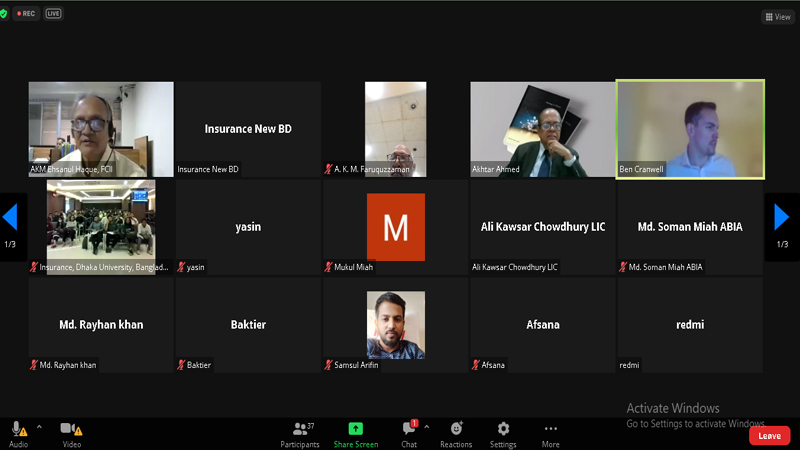
Task: Select Md. Soman Miah ABIA tile
Action: (x=690, y=227)
